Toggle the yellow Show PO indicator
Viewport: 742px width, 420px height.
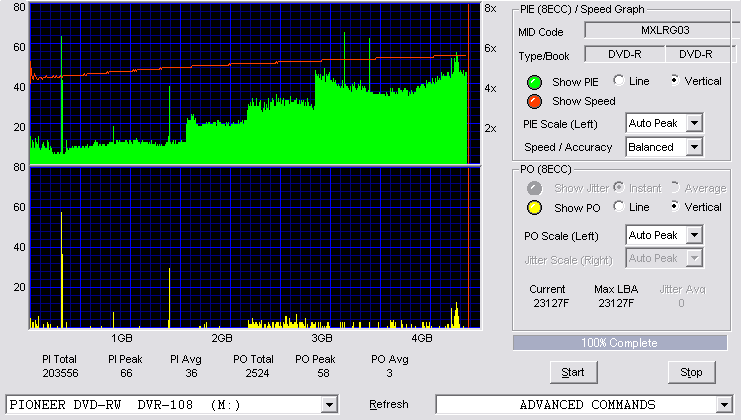(x=534, y=208)
